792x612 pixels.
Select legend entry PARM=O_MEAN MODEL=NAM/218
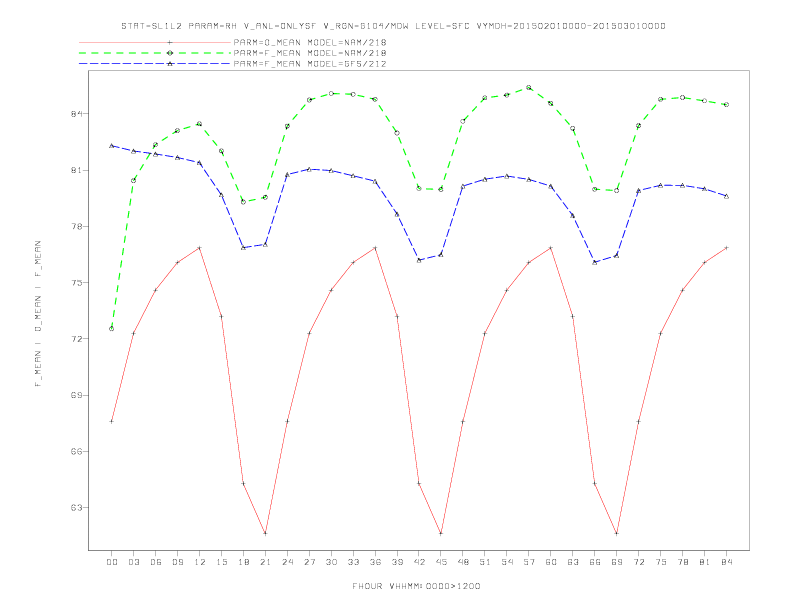[x=310, y=42]
